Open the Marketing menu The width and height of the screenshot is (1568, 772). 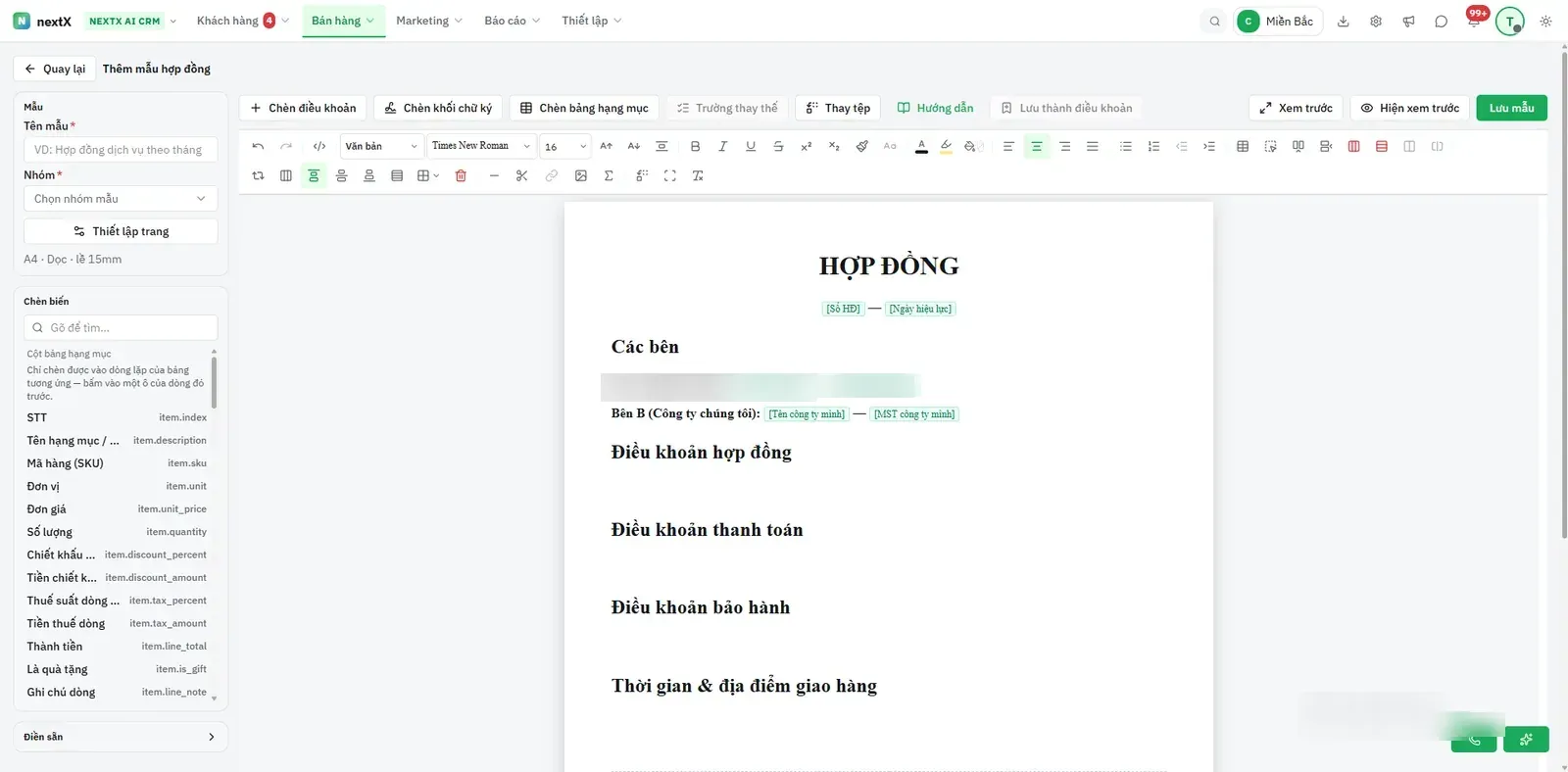point(429,21)
